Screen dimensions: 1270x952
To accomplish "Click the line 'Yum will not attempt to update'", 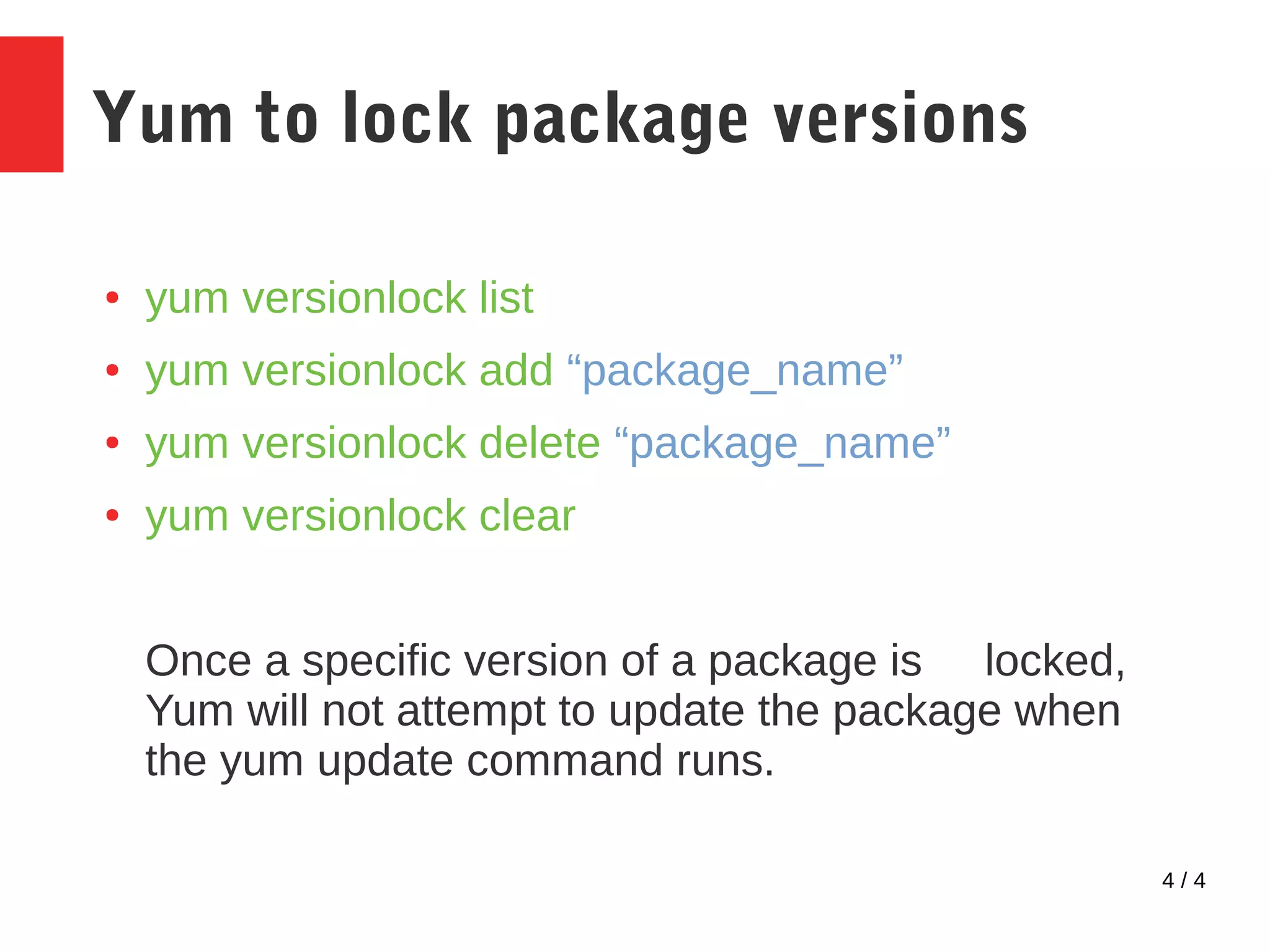I will click(633, 712).
